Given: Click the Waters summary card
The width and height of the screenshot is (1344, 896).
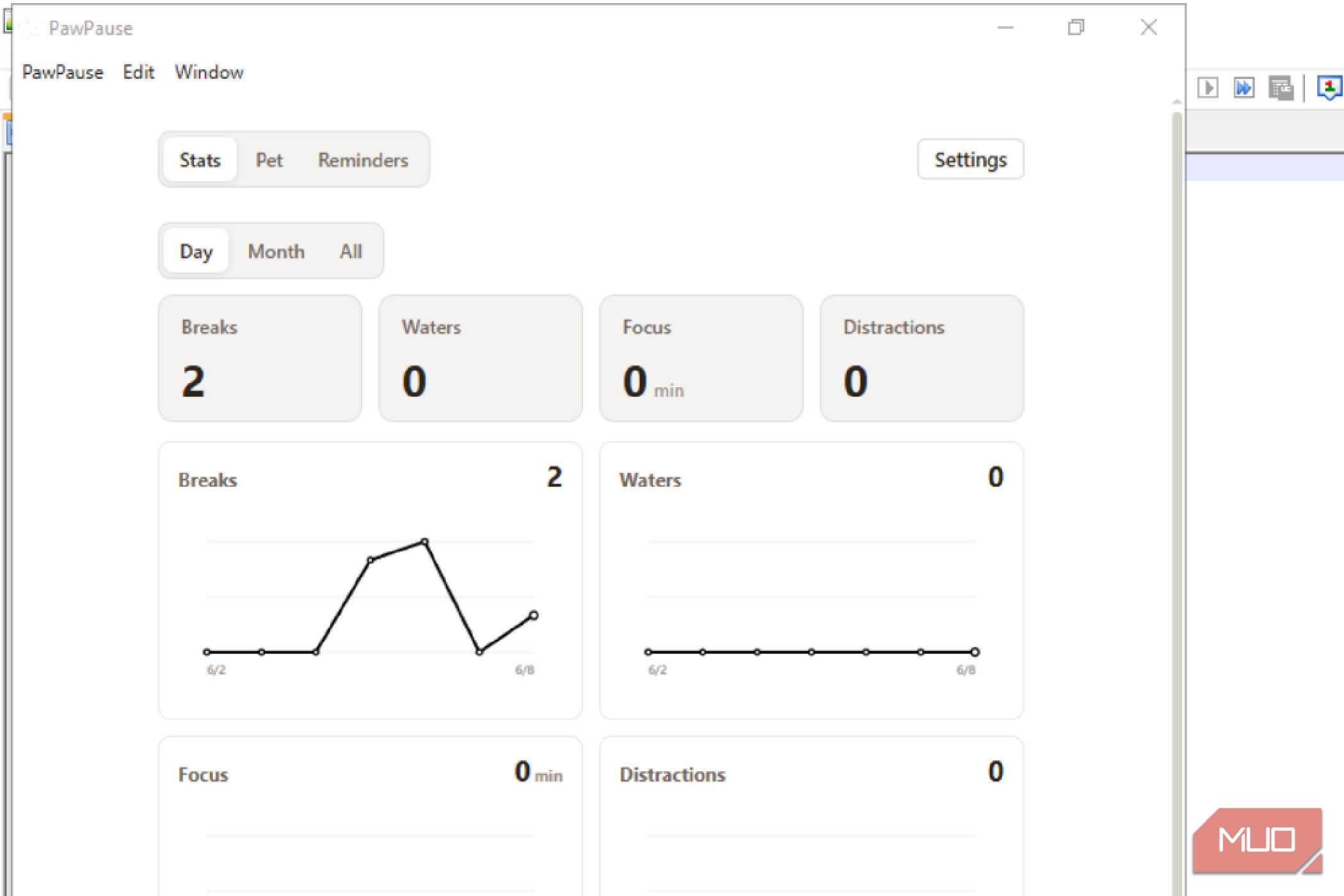Looking at the screenshot, I should 481,358.
